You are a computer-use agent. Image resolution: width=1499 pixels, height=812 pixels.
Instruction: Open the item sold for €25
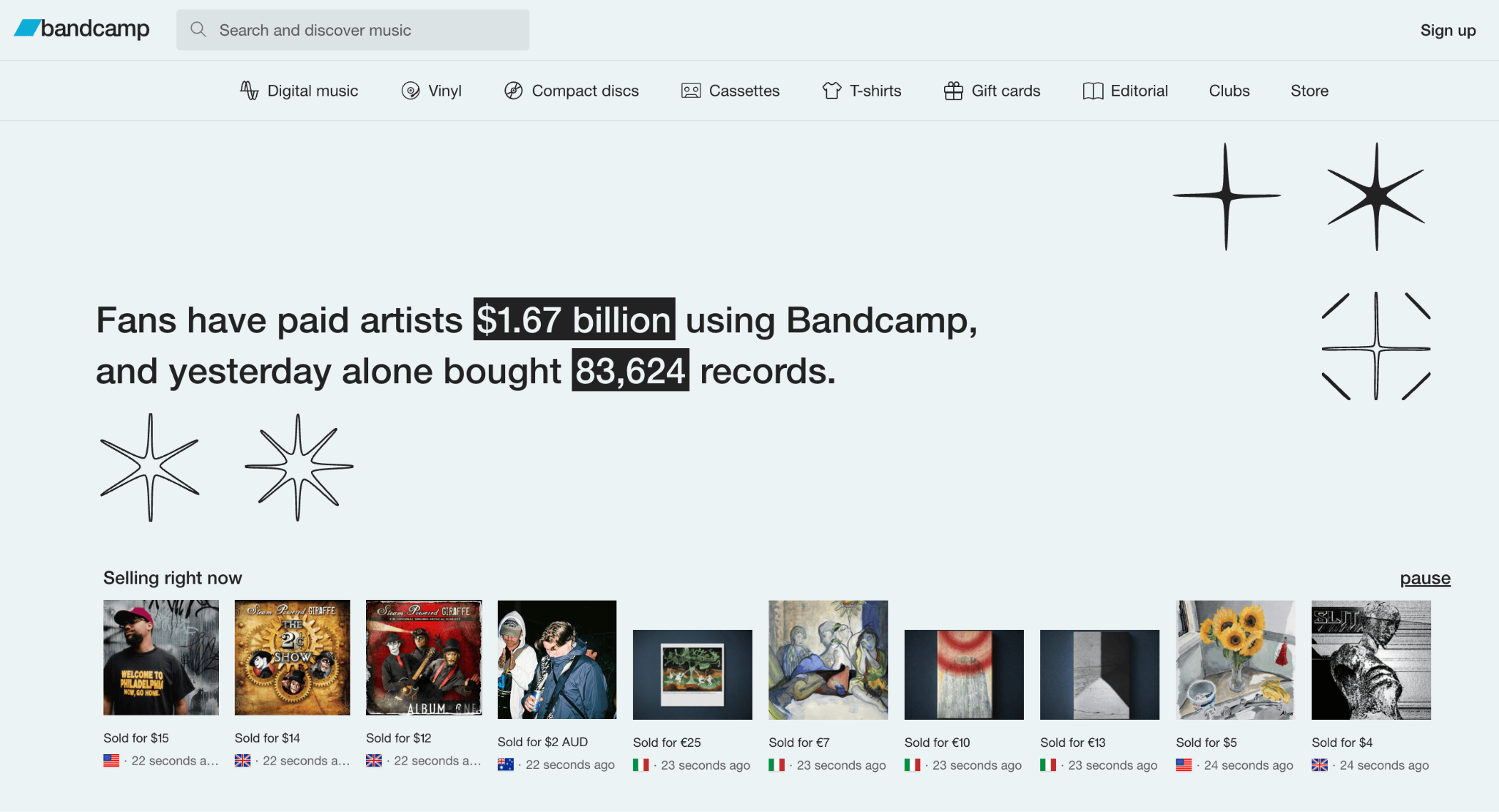692,673
